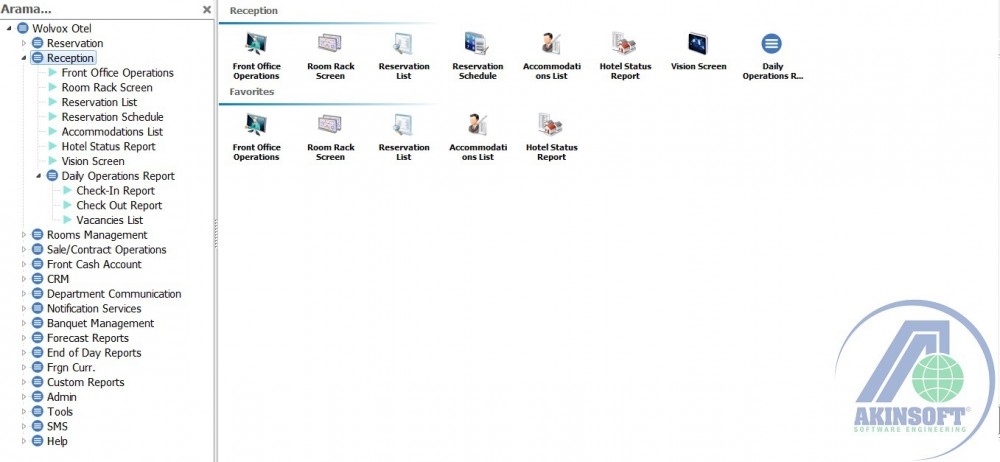Select Frgn Curr. in the tree
Viewport: 1000px width, 462px height.
pos(71,367)
